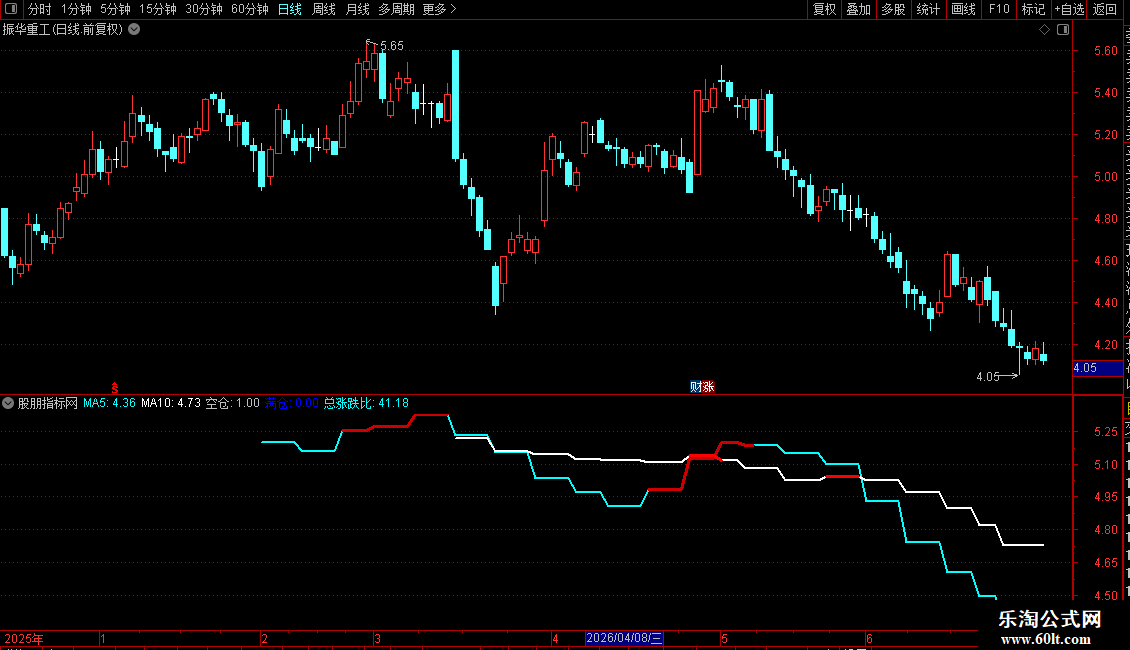Viewport: 1130px width, 650px height.
Task: Click the 返回 back button
Action: coord(1104,9)
